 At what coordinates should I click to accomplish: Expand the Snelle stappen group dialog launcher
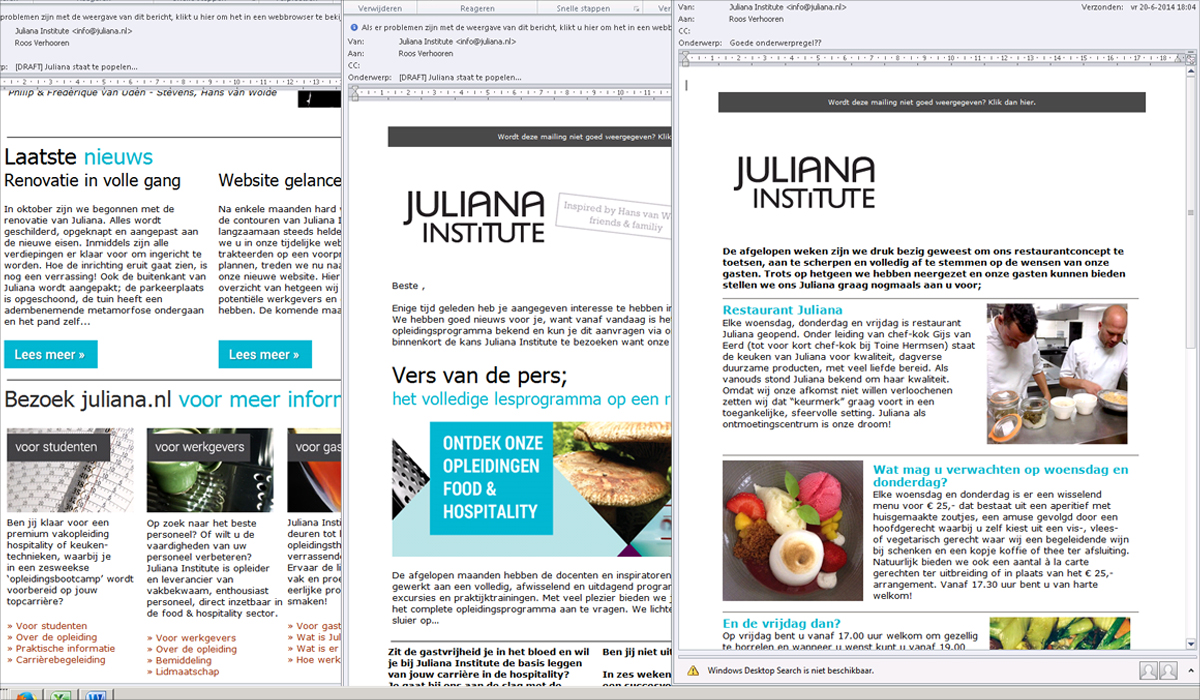click(x=636, y=8)
